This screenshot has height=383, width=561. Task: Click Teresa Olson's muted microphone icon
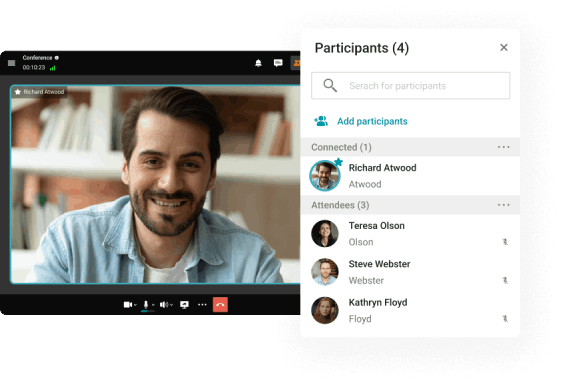coord(505,242)
